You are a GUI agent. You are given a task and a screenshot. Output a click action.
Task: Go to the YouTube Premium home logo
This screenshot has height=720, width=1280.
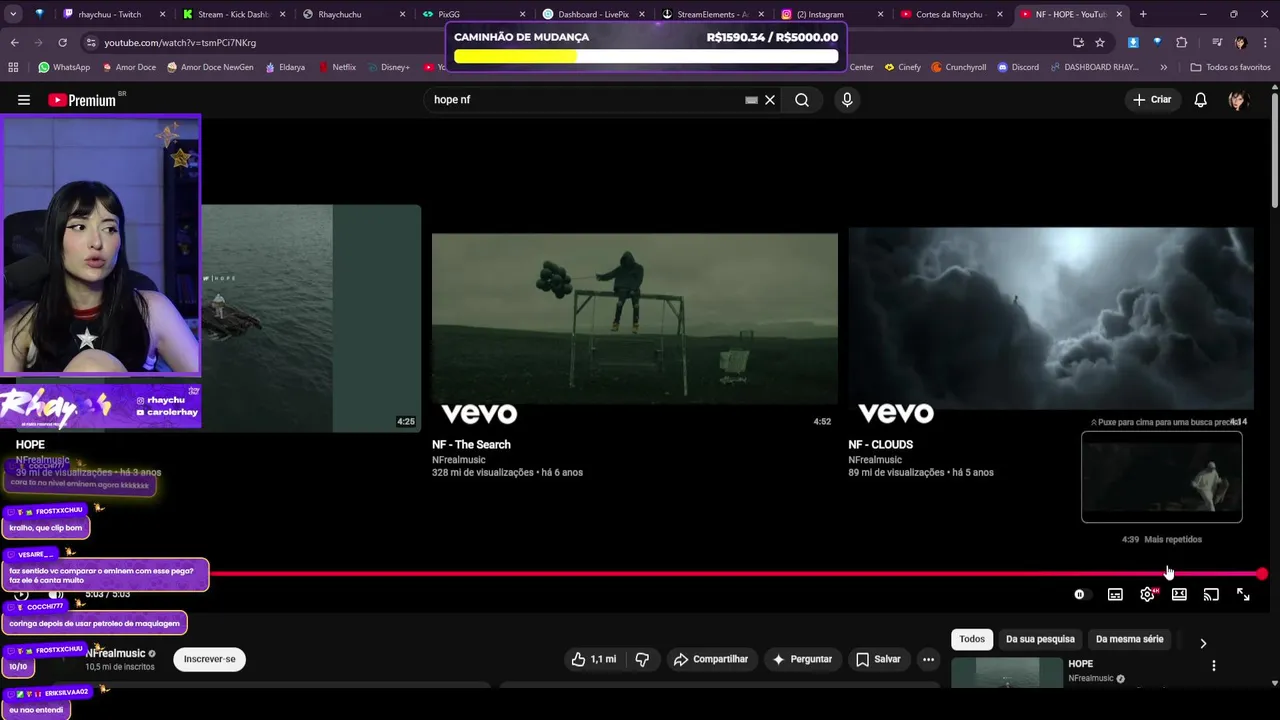(x=82, y=100)
